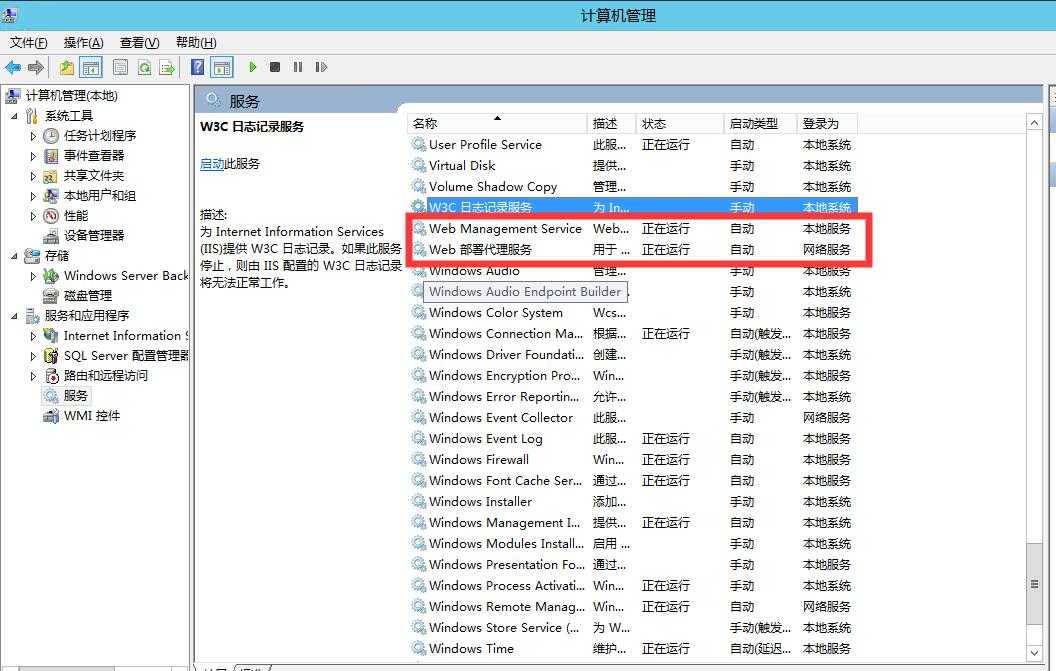Click the Forward arrow toolbar icon
The height and width of the screenshot is (671, 1056).
[x=36, y=67]
